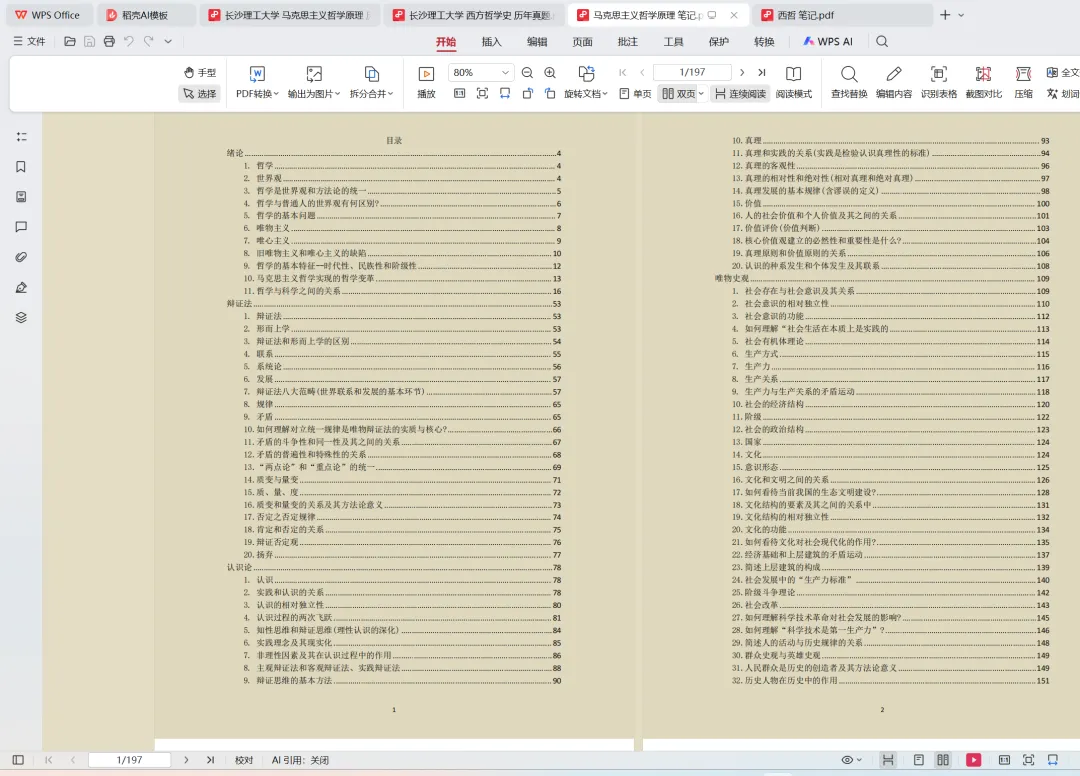
Task: Click the compress tool
Action: tap(1024, 82)
